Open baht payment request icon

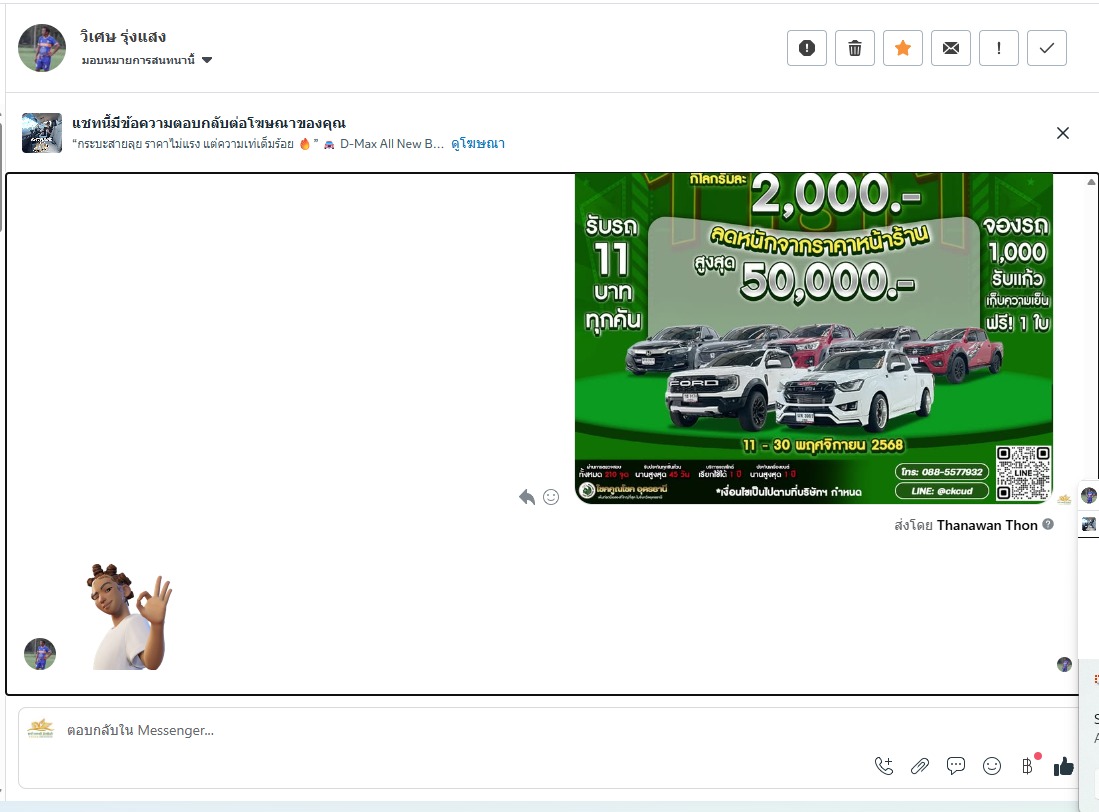click(1028, 766)
